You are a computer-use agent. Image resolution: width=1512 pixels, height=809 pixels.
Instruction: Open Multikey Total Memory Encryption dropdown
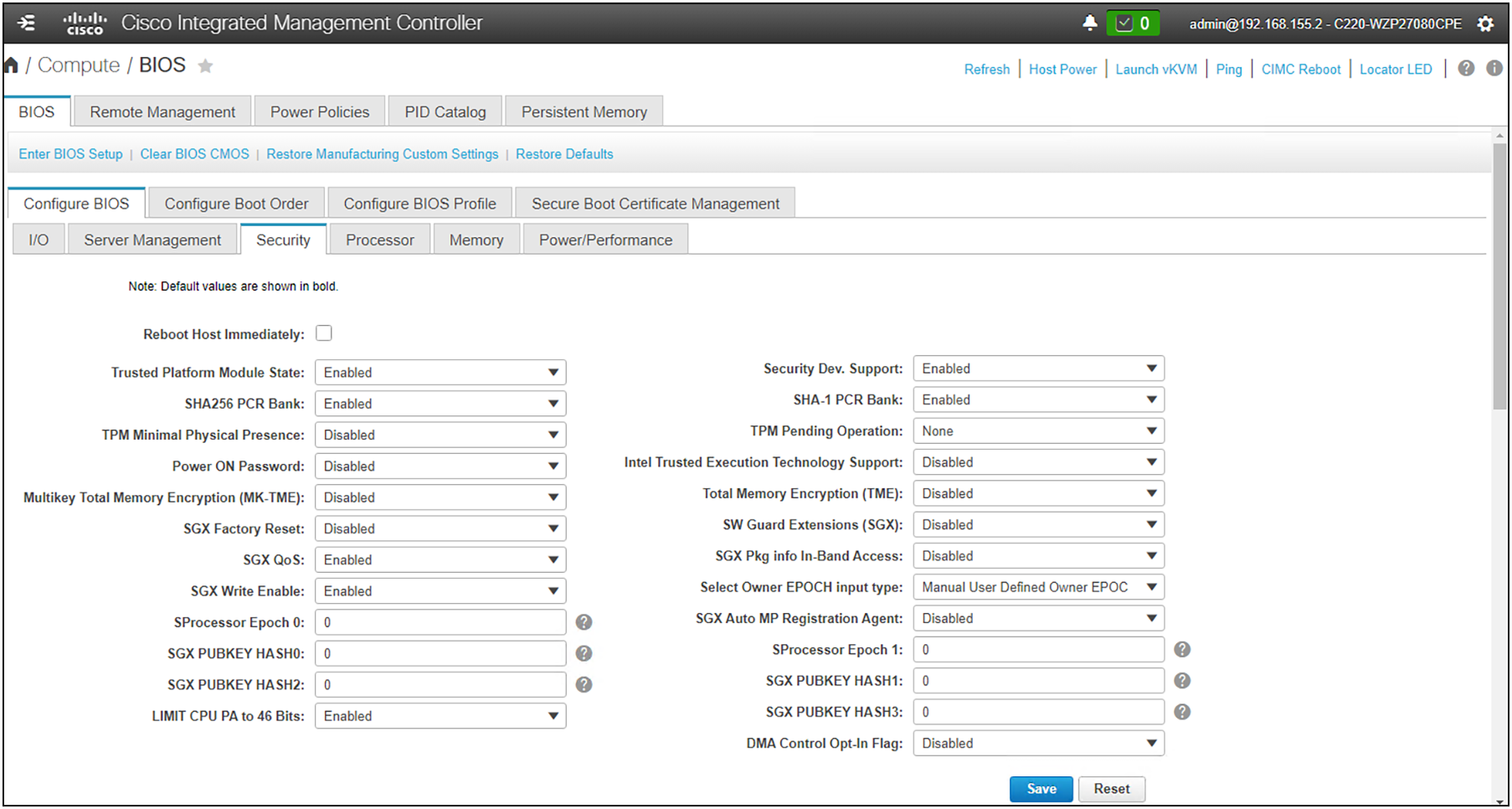[440, 497]
